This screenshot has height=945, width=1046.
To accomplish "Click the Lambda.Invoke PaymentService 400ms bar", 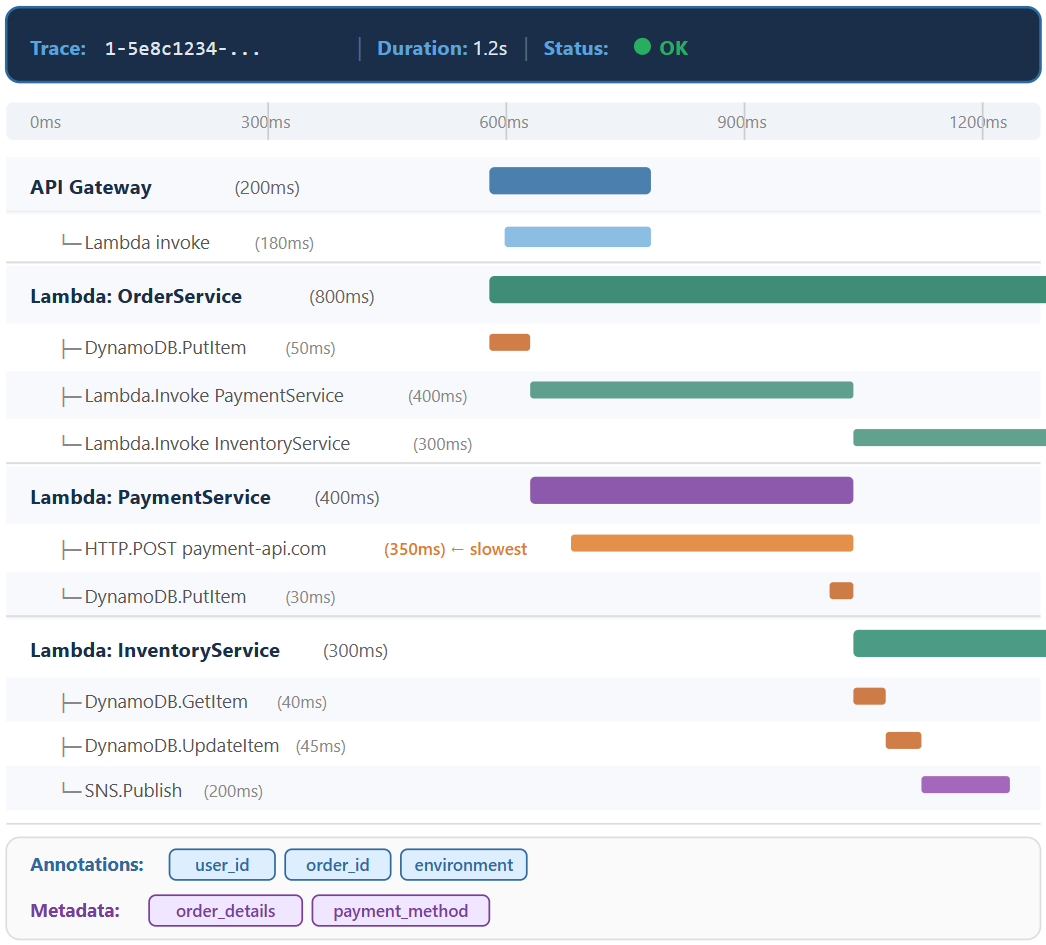I will pos(692,390).
